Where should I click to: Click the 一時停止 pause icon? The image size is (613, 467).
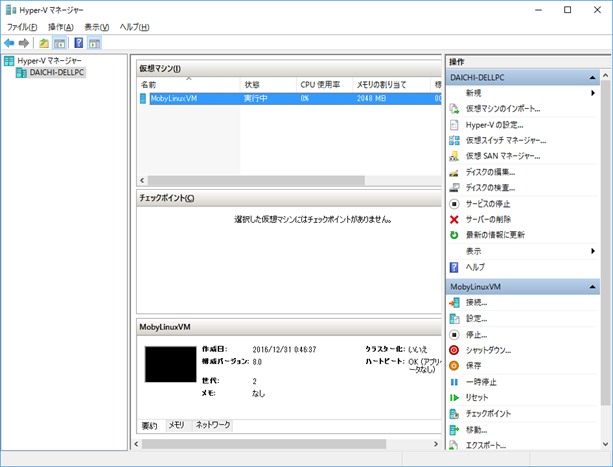tap(454, 382)
